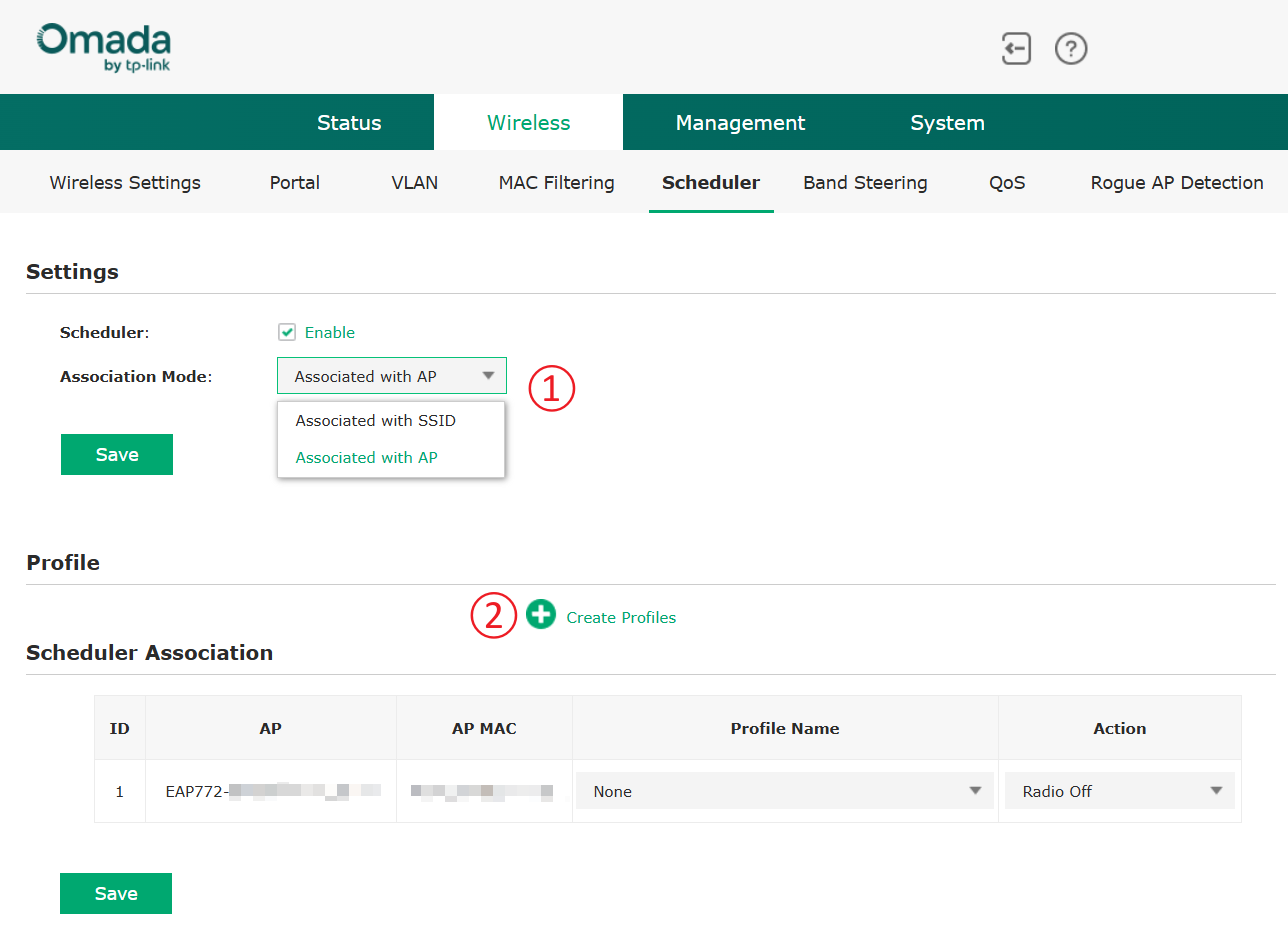Select Associated with SSID from the dropdown
The height and width of the screenshot is (932, 1288).
(x=375, y=420)
